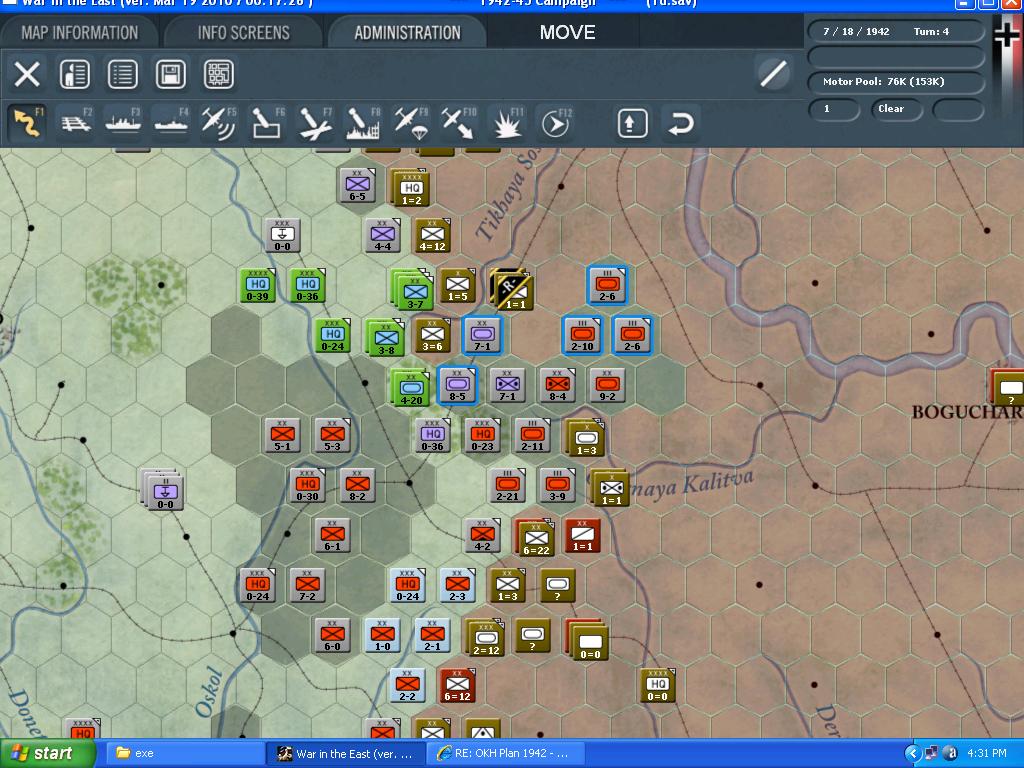Click the undo curved arrow icon

(680, 123)
